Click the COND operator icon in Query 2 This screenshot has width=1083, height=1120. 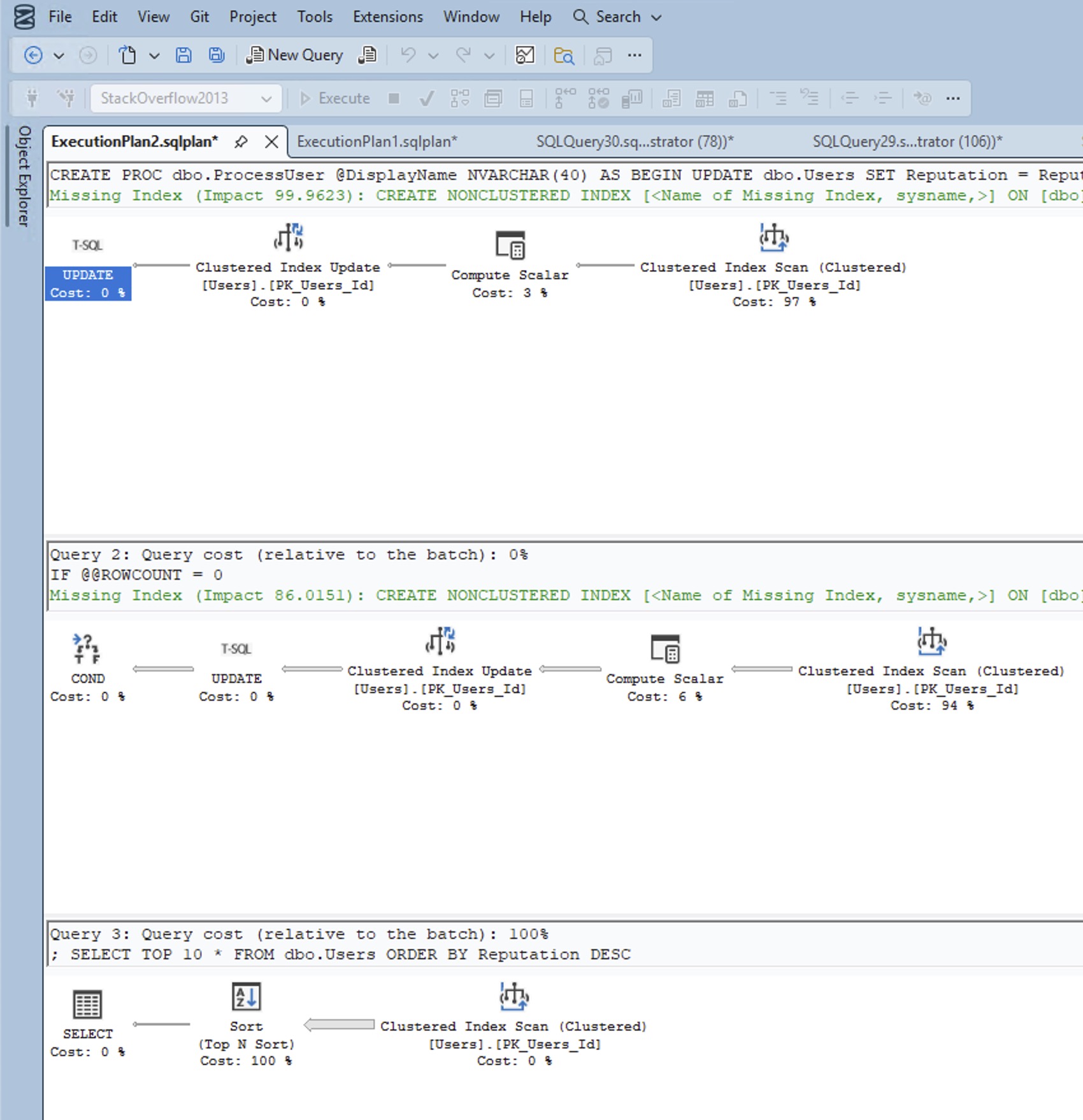tap(87, 649)
